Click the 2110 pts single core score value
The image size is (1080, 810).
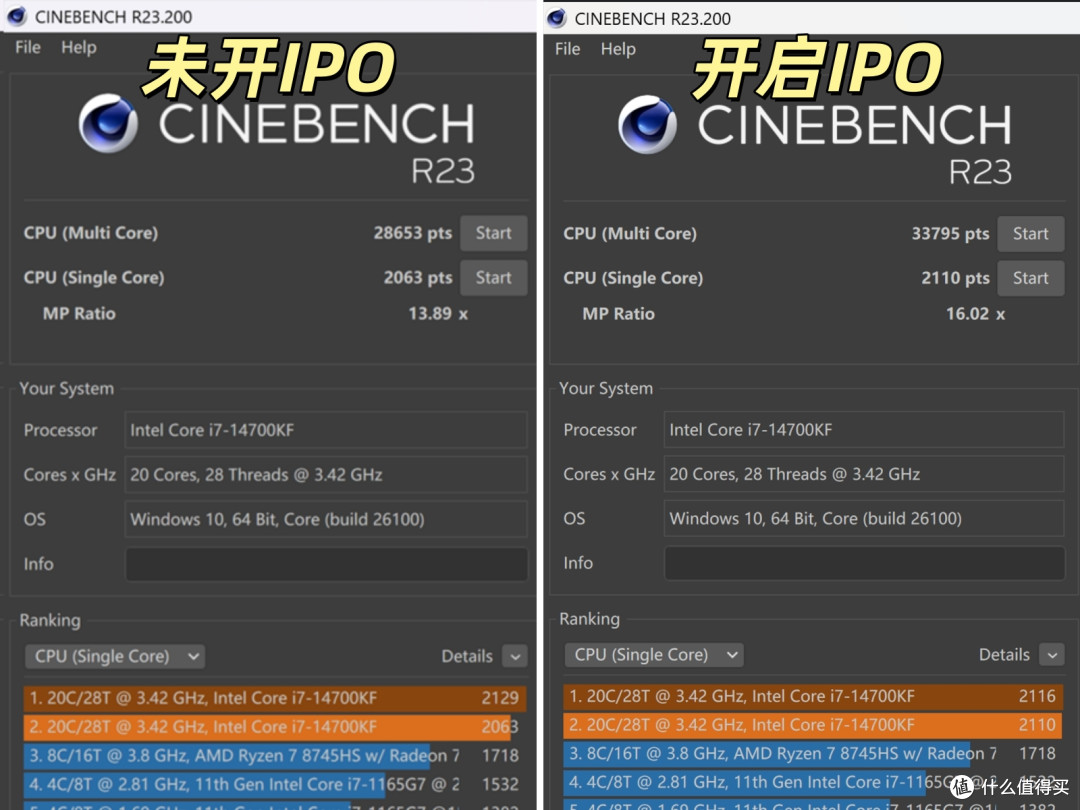(955, 278)
